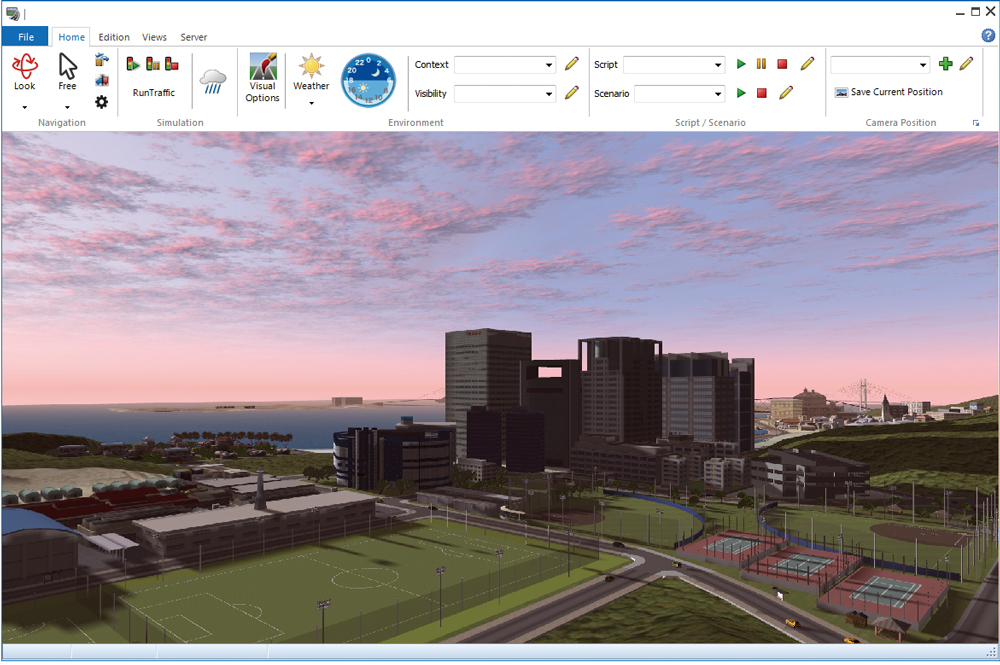Image resolution: width=1000 pixels, height=665 pixels.
Task: Click the window resize grip corner
Action: [x=992, y=652]
